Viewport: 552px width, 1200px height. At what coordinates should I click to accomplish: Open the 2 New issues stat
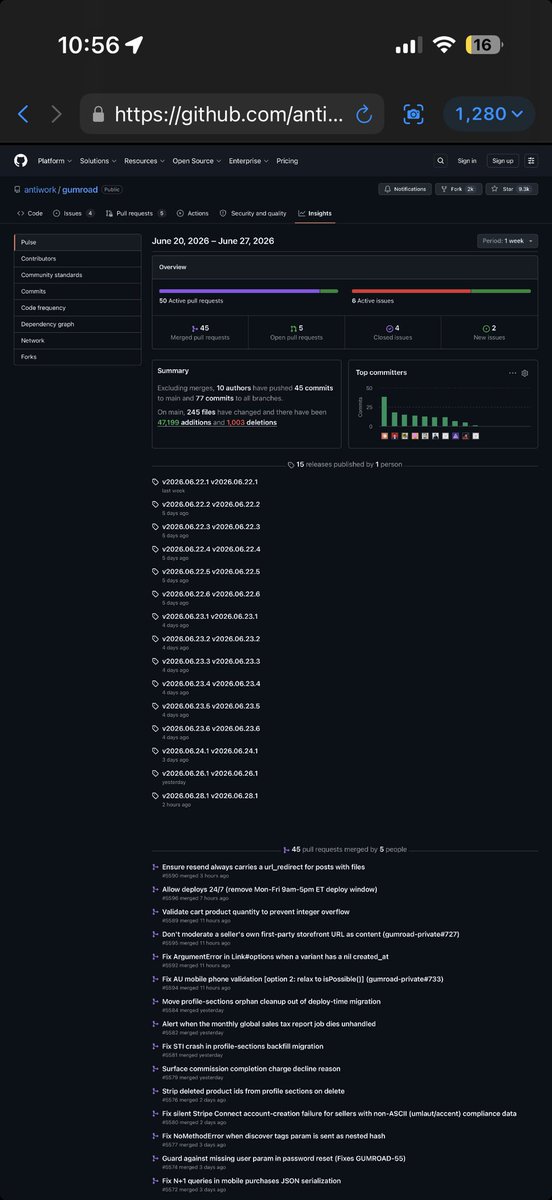pyautogui.click(x=490, y=332)
